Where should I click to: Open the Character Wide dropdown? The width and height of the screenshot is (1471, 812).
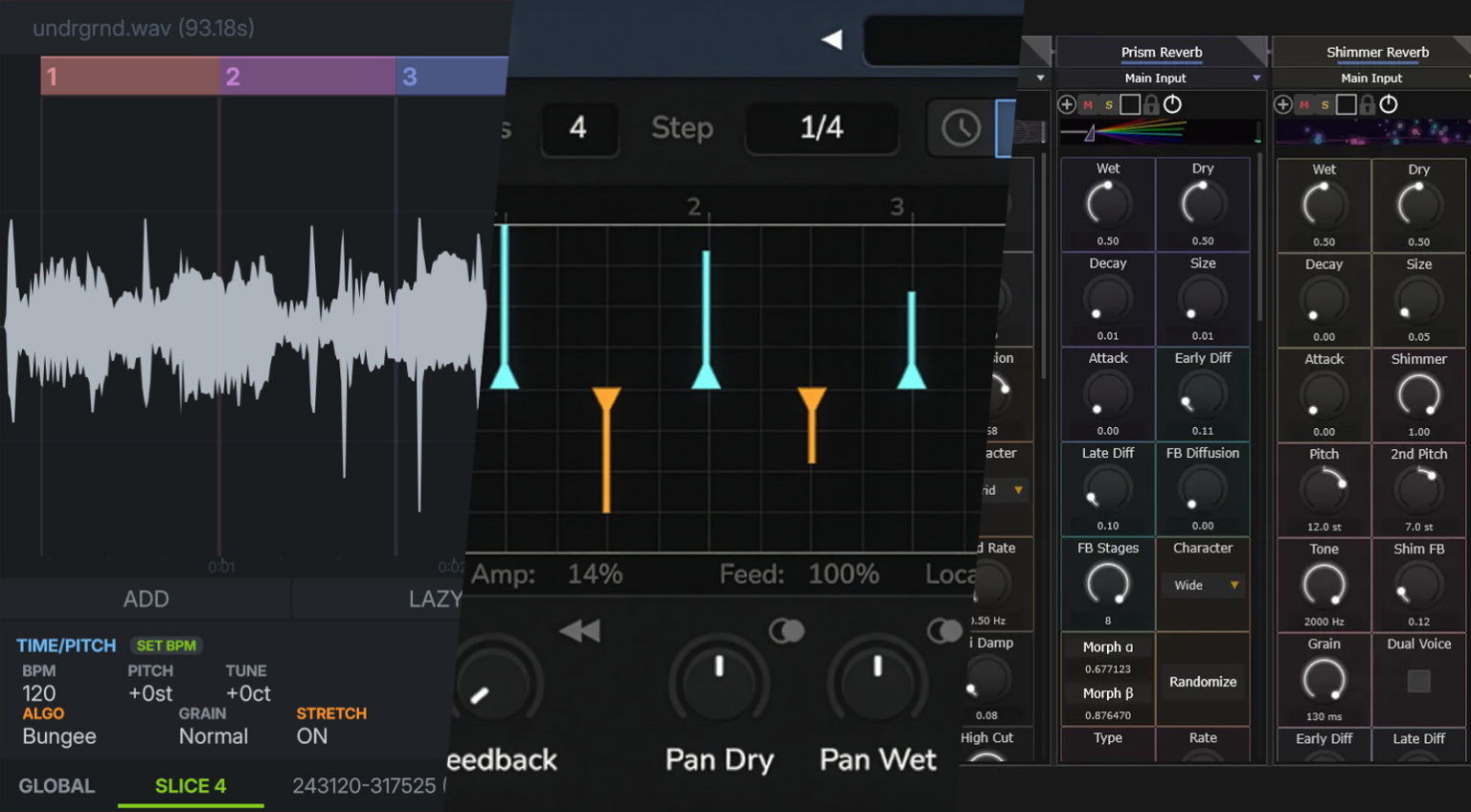[1204, 585]
